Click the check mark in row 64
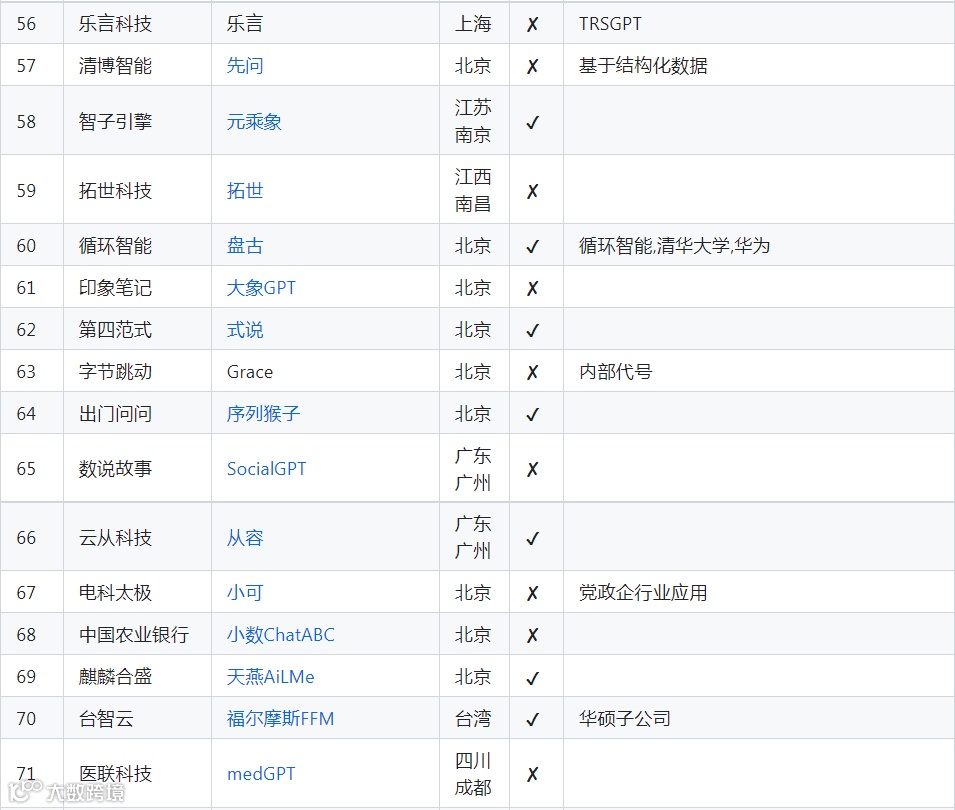The image size is (955, 810). click(532, 415)
